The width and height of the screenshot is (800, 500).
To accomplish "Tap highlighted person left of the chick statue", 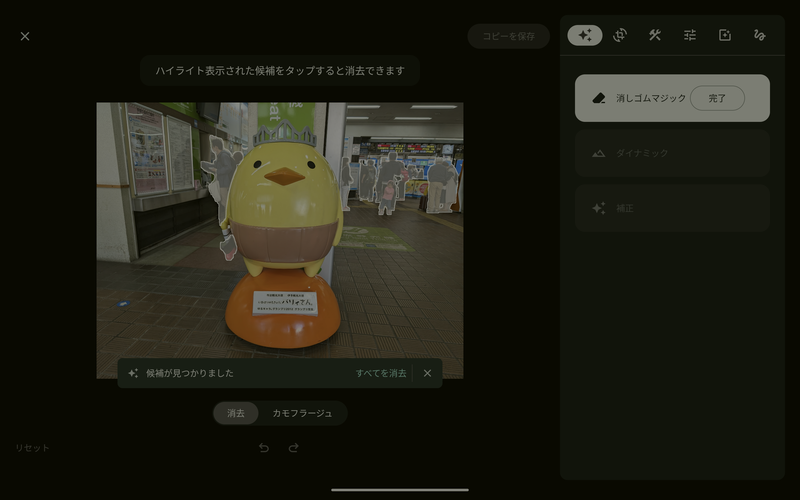I will pyautogui.click(x=220, y=173).
